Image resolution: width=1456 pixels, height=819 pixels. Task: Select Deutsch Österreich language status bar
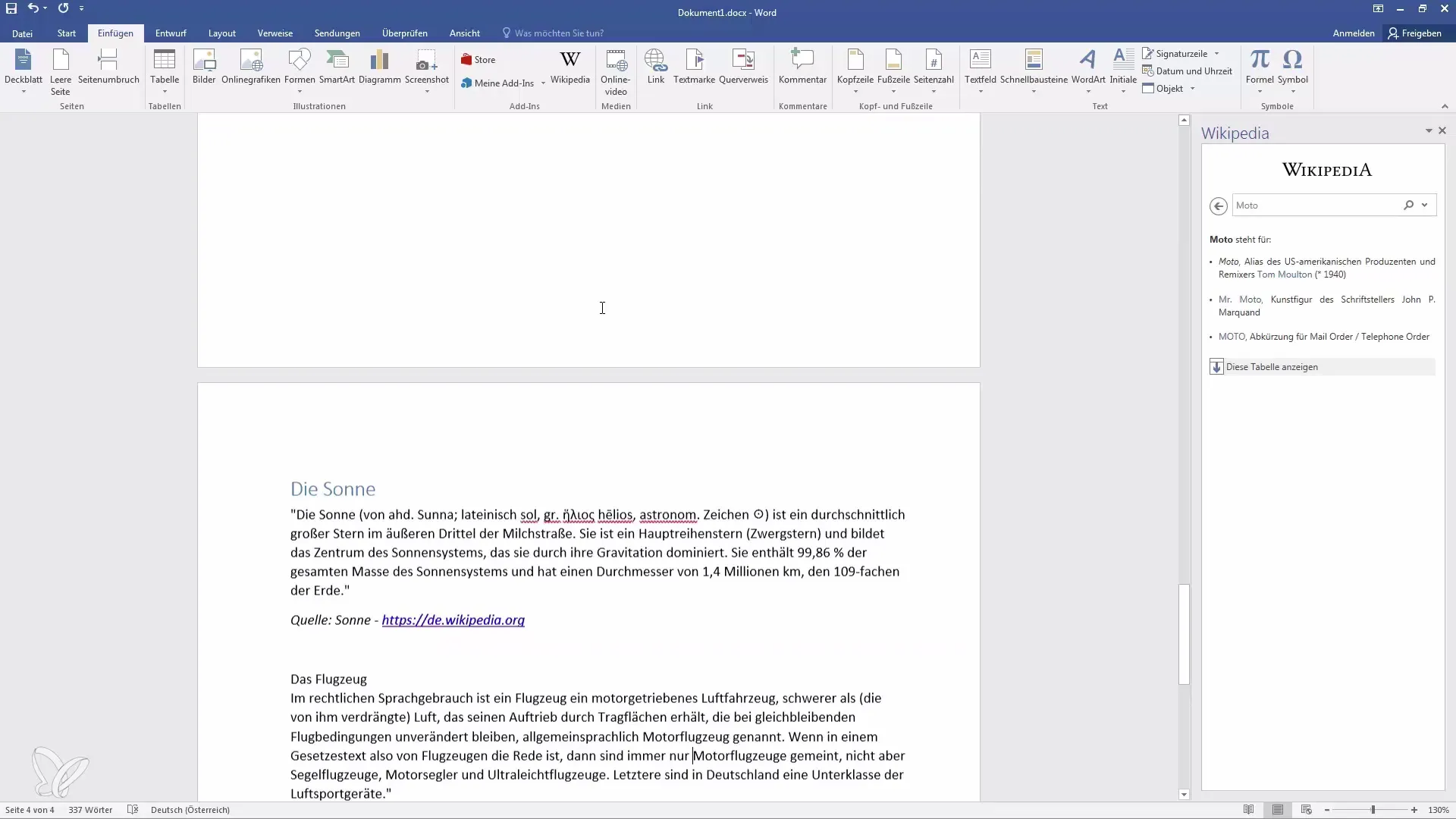pyautogui.click(x=190, y=809)
